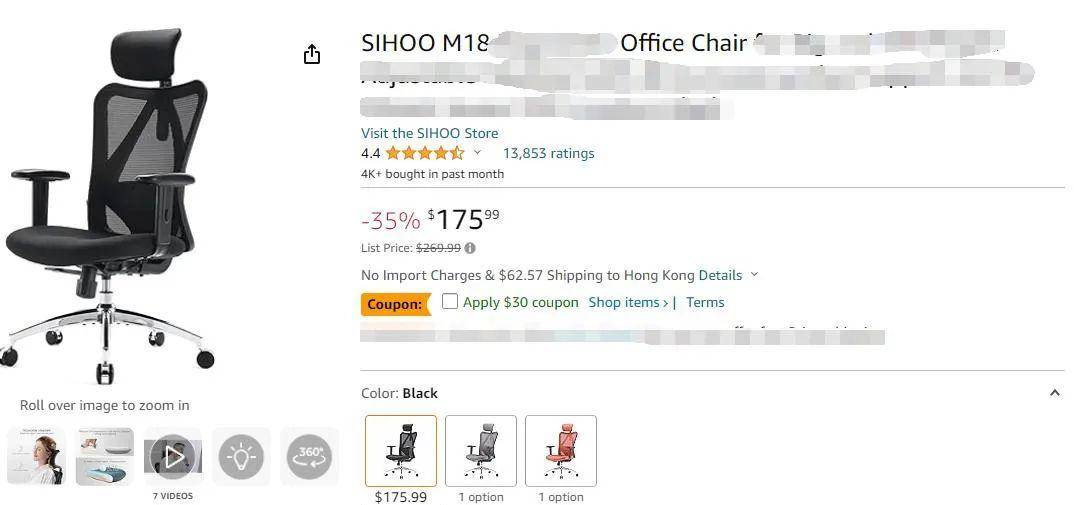Open the lightbulb feature thumbnail
This screenshot has width=1074, height=505.
coord(241,456)
